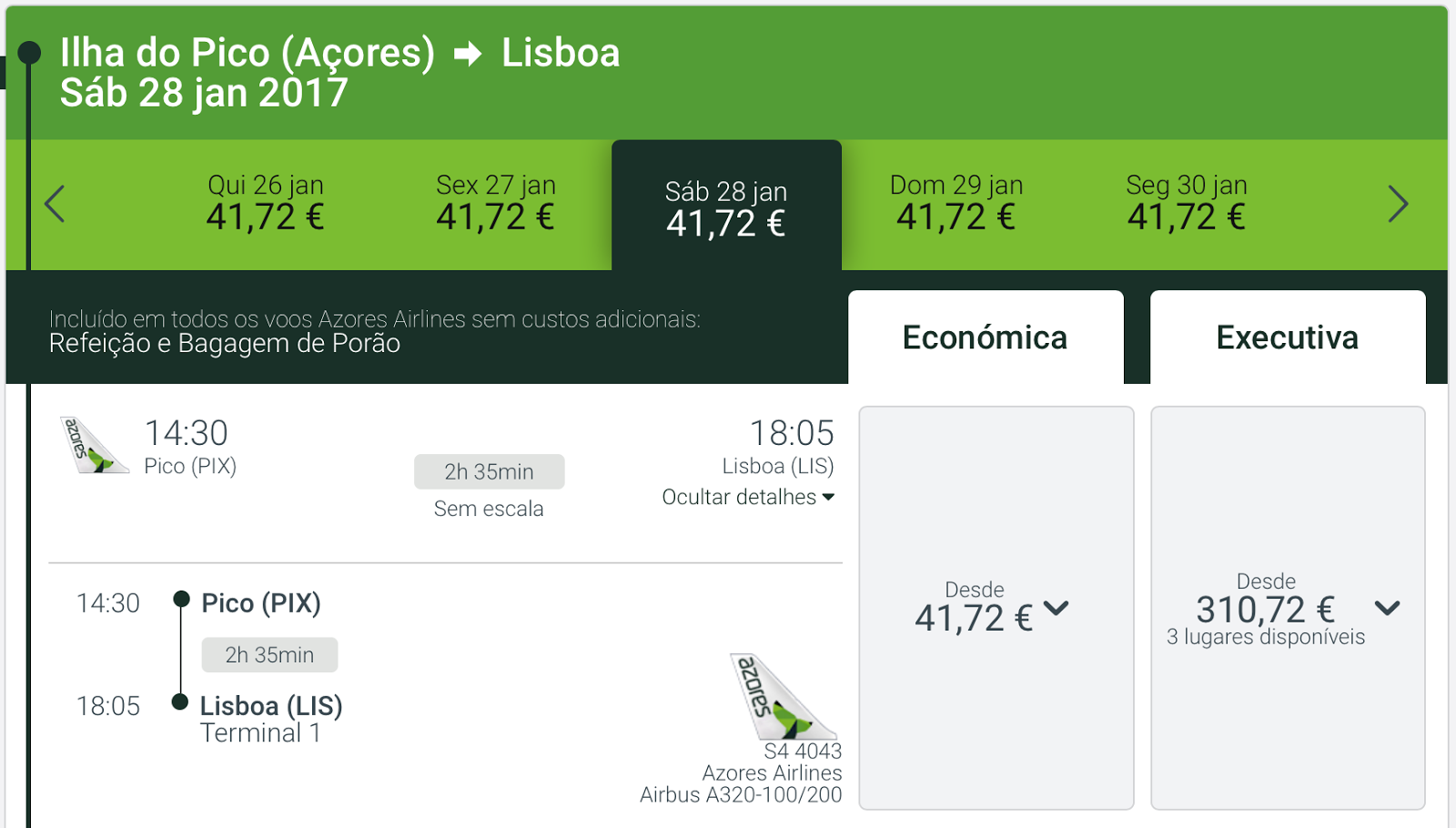Collapse flight details via Ocultar detalhes
The height and width of the screenshot is (828, 1456).
[748, 497]
